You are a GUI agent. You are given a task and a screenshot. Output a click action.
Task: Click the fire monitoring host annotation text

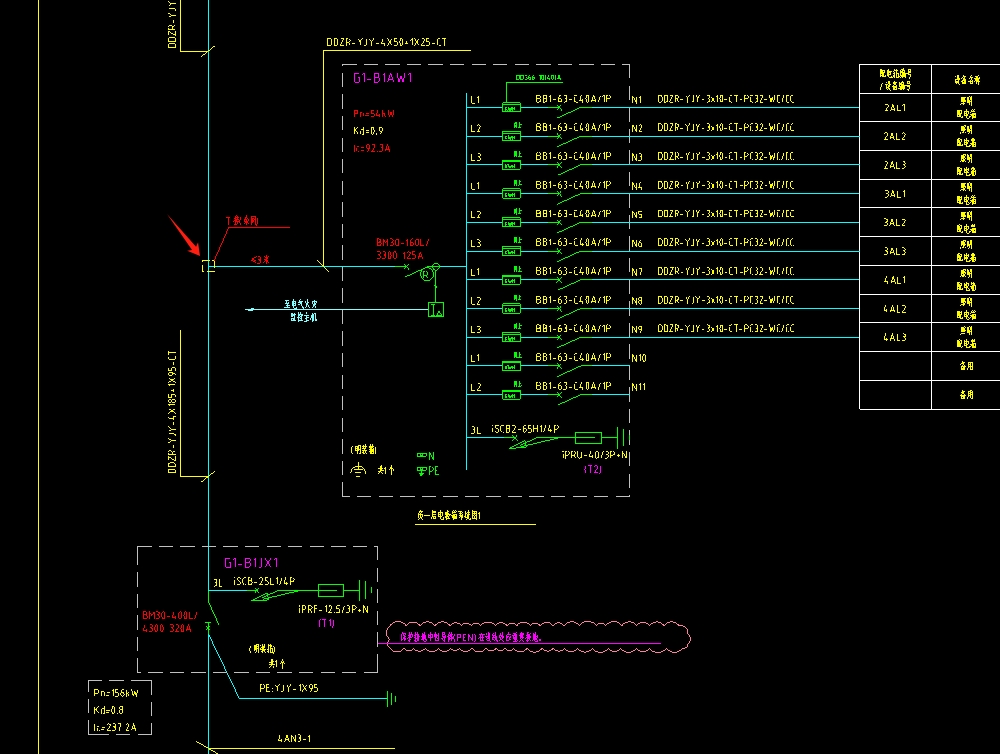click(x=301, y=311)
